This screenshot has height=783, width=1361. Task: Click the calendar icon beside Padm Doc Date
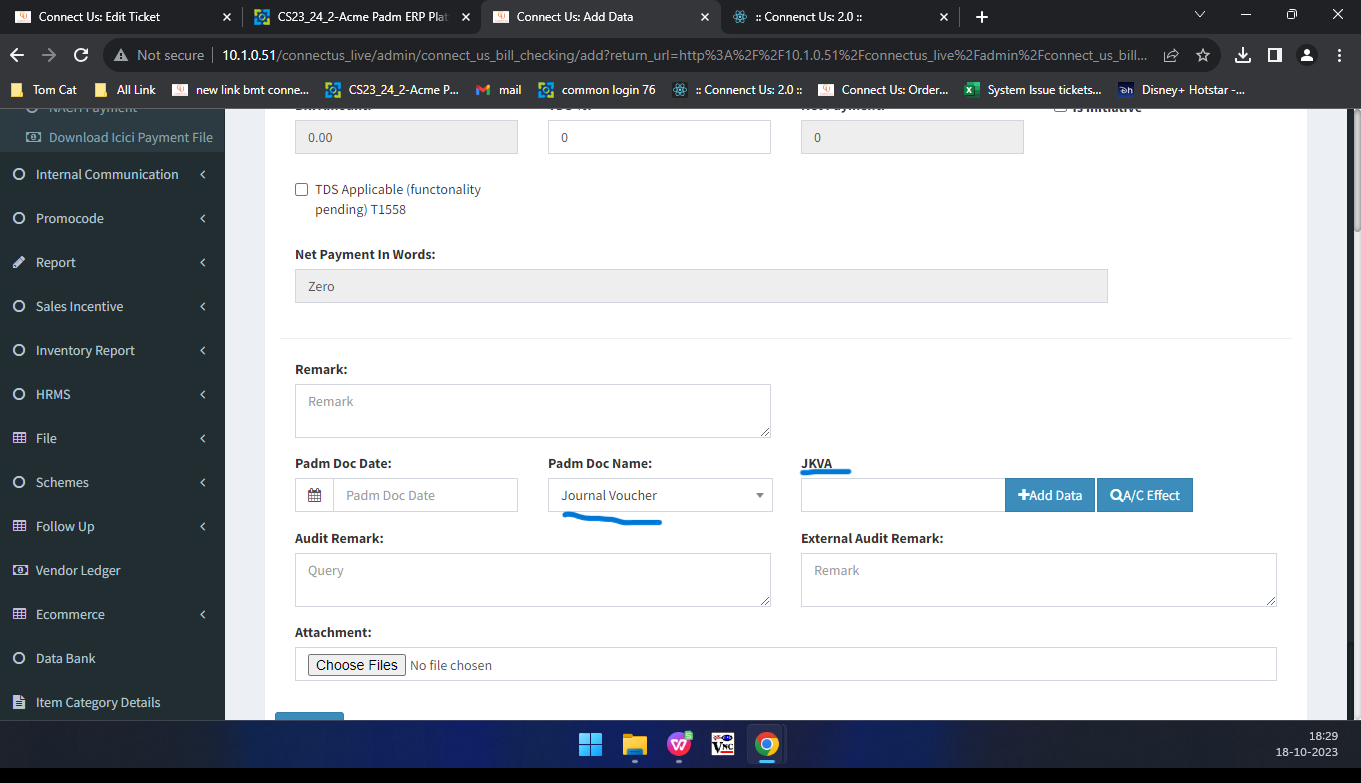(x=314, y=495)
